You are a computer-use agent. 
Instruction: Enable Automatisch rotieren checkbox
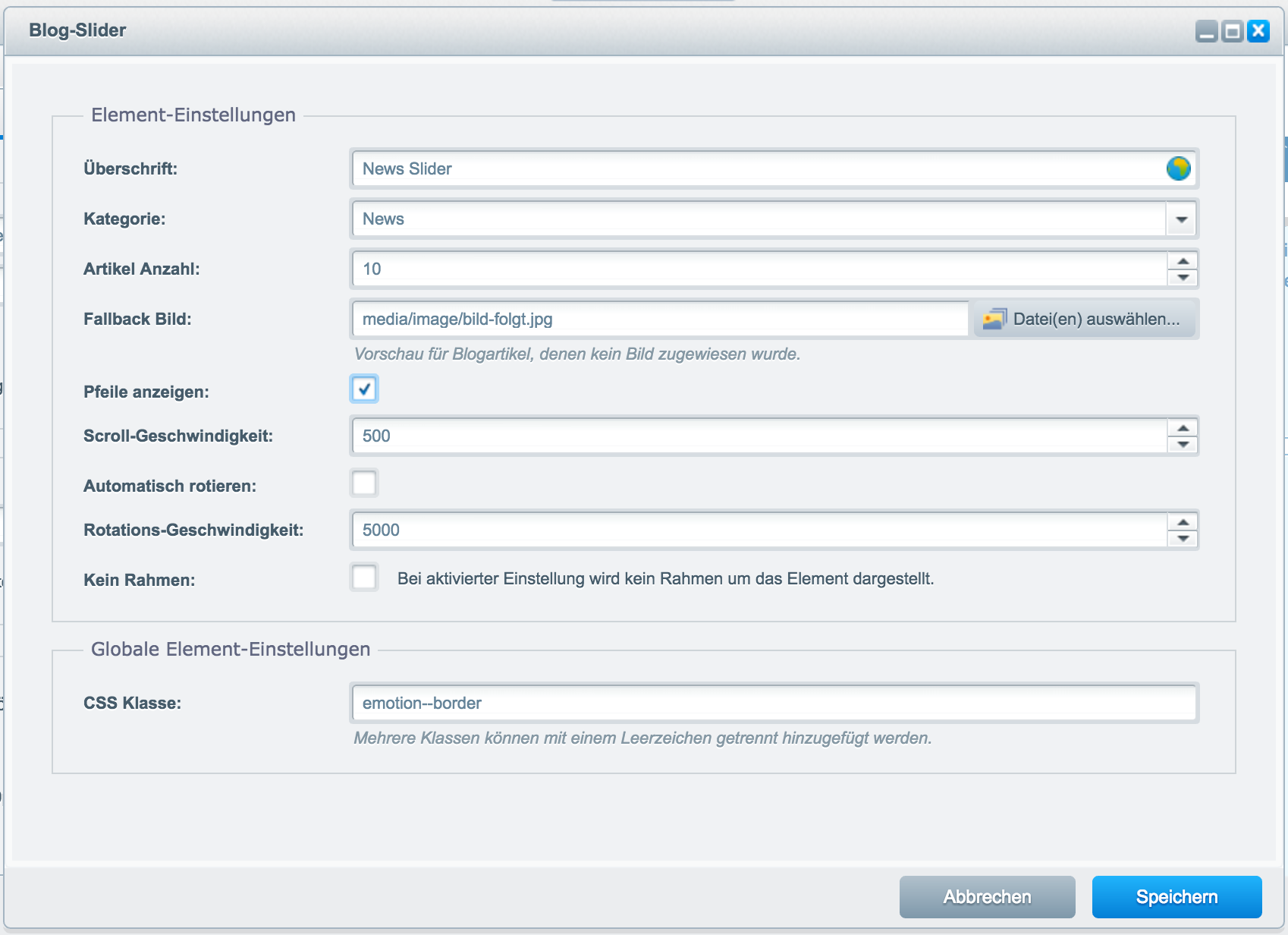point(364,483)
